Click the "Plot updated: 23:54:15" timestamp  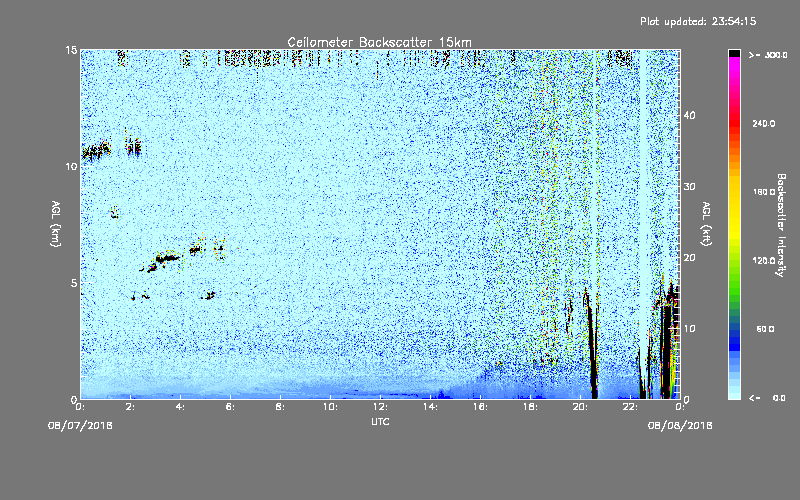point(698,21)
